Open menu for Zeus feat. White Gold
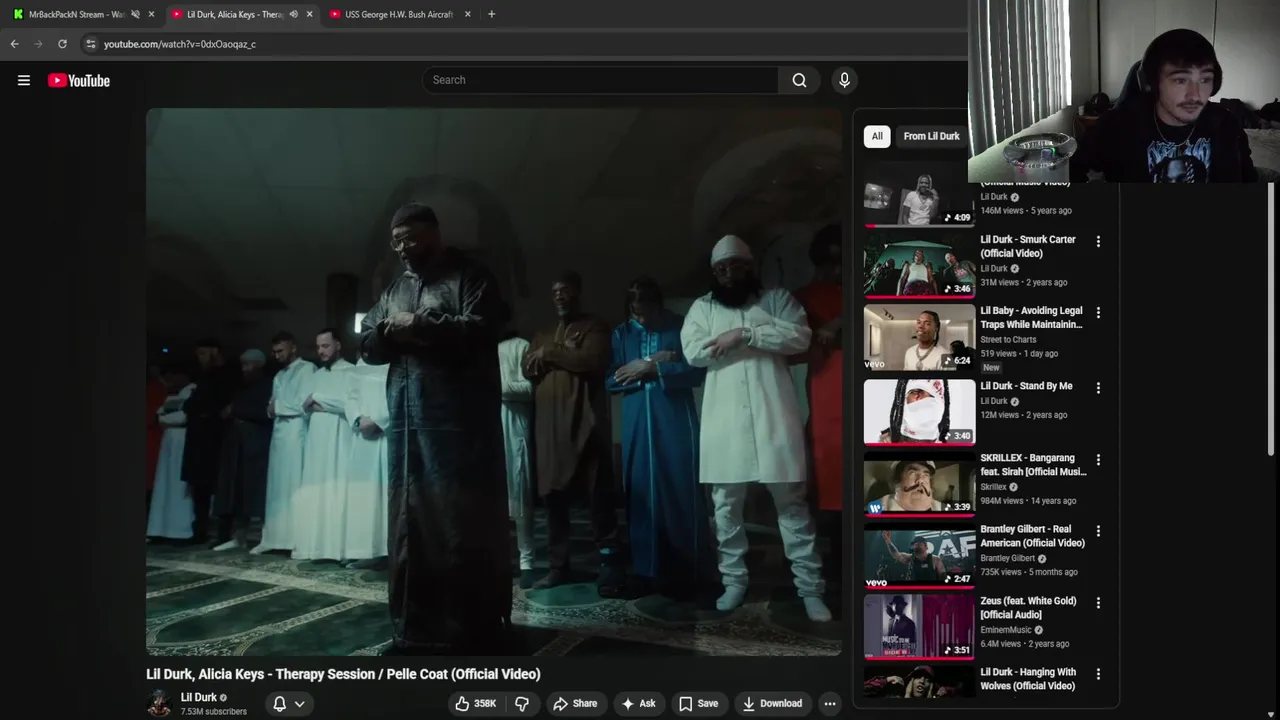The height and width of the screenshot is (720, 1280). [x=1098, y=602]
